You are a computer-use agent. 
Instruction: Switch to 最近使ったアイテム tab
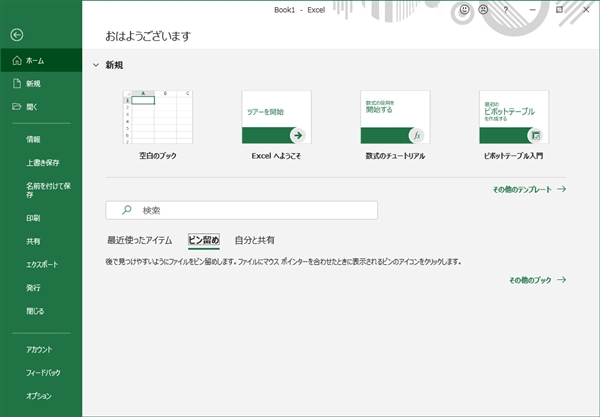pos(139,240)
